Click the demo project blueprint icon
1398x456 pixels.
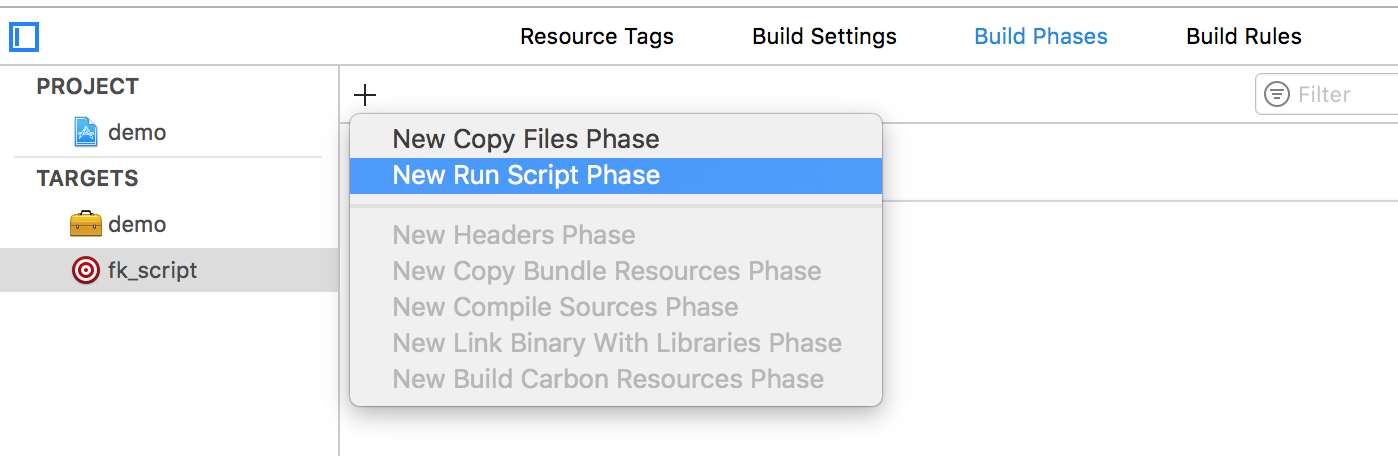tap(86, 132)
